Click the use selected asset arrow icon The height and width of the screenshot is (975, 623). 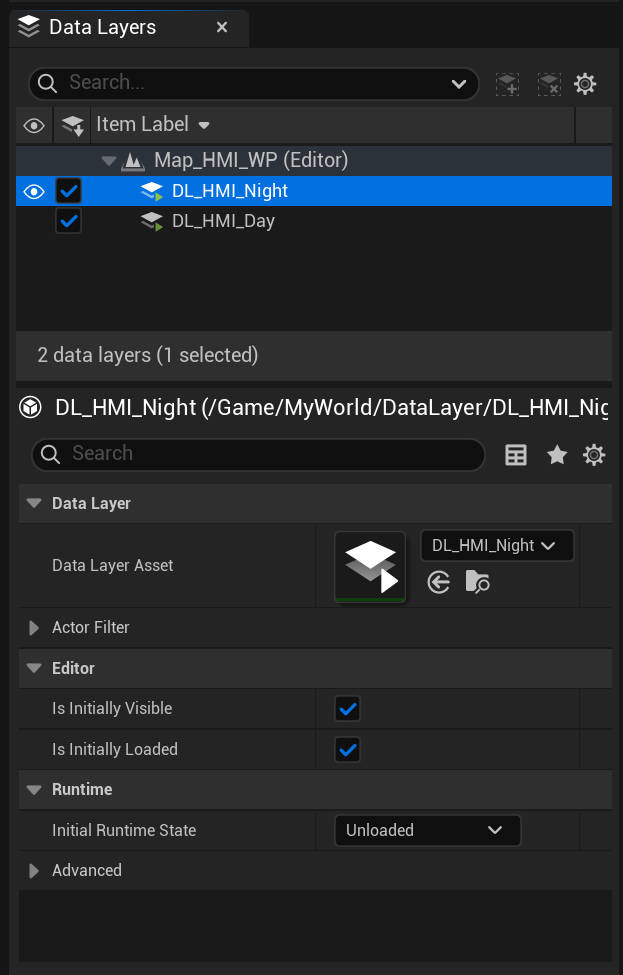click(438, 582)
